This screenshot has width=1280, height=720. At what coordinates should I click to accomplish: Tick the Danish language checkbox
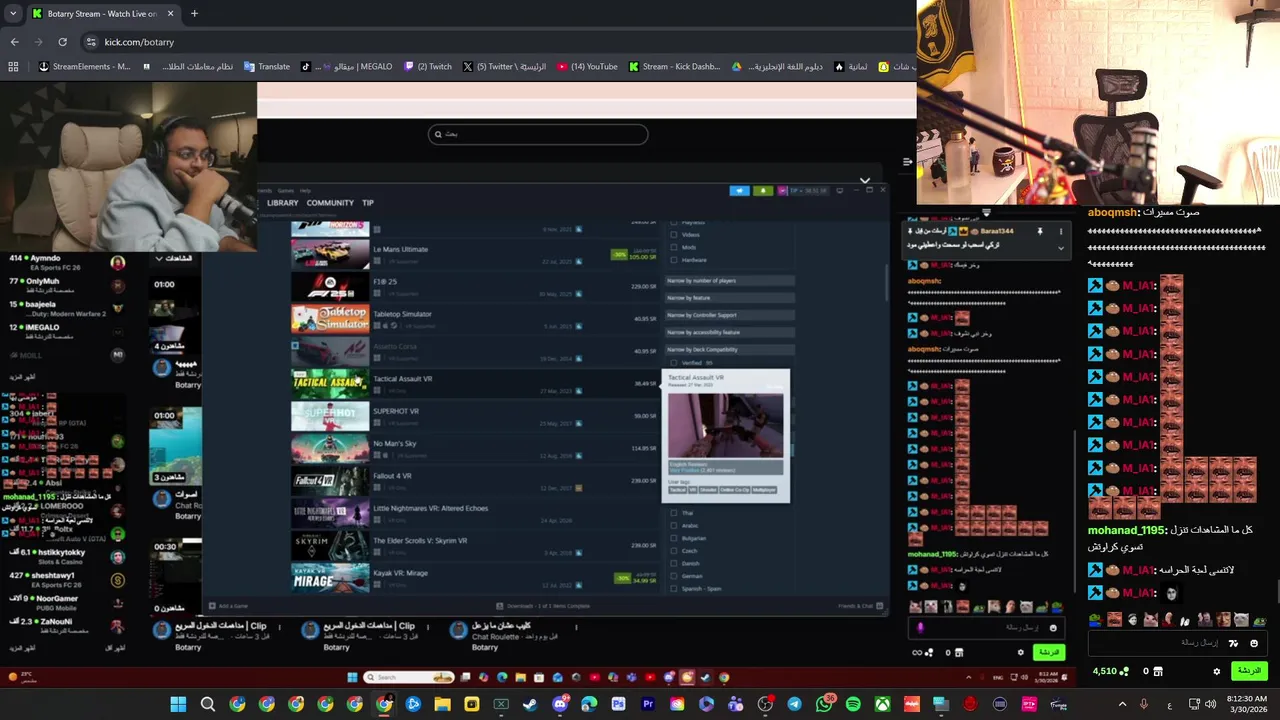pyautogui.click(x=674, y=563)
